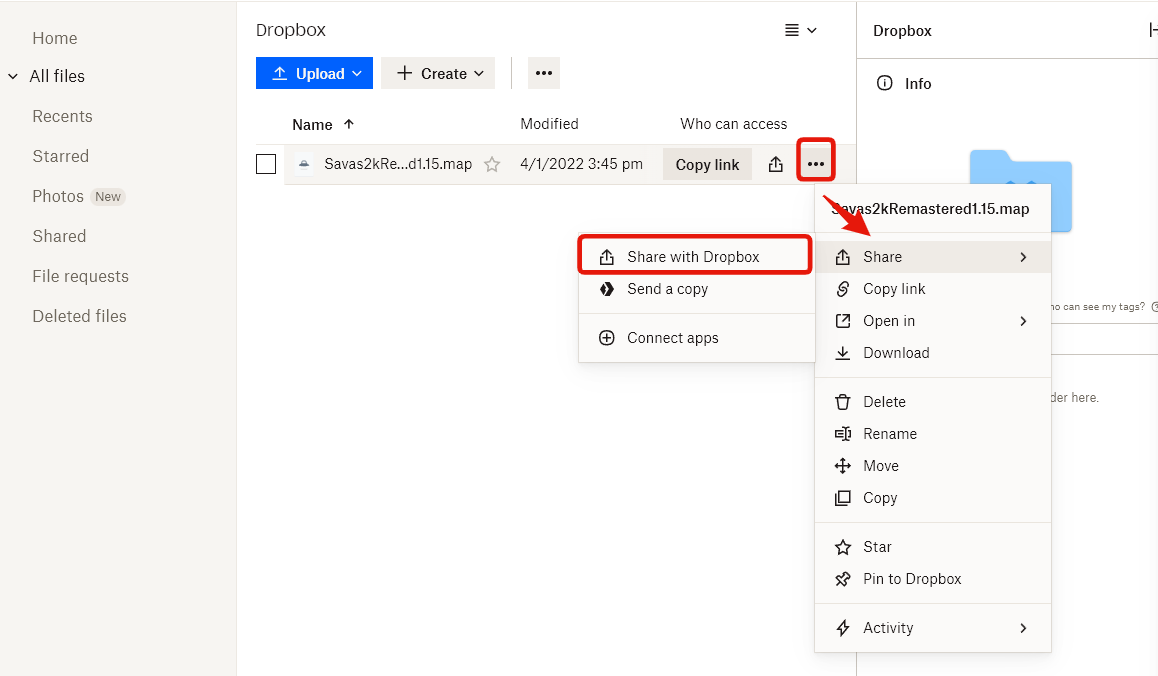
Task: Select the checkbox for Savas2kRe...d1.15.map
Action: coord(266,164)
